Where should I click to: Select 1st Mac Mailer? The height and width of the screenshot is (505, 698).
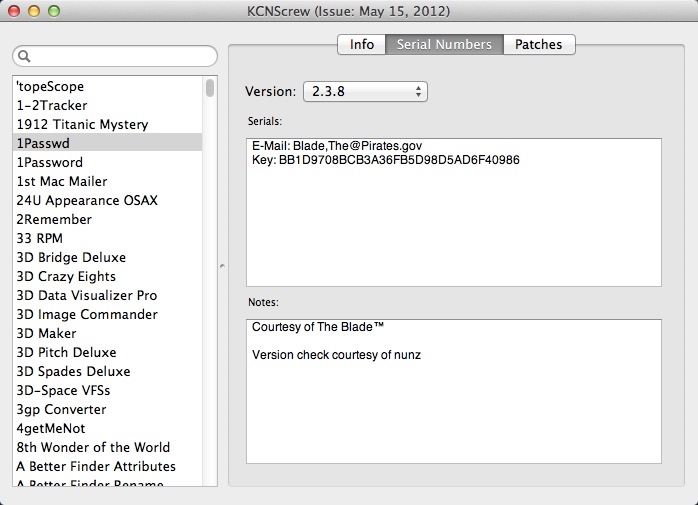(x=107, y=181)
